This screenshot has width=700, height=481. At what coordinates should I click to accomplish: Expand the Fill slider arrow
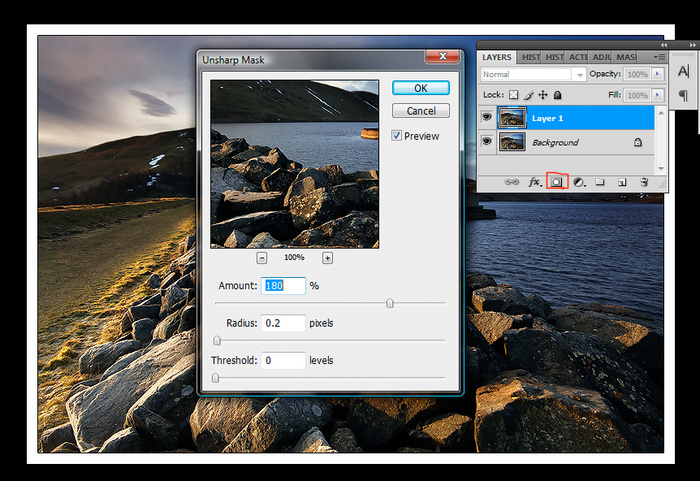(x=658, y=95)
